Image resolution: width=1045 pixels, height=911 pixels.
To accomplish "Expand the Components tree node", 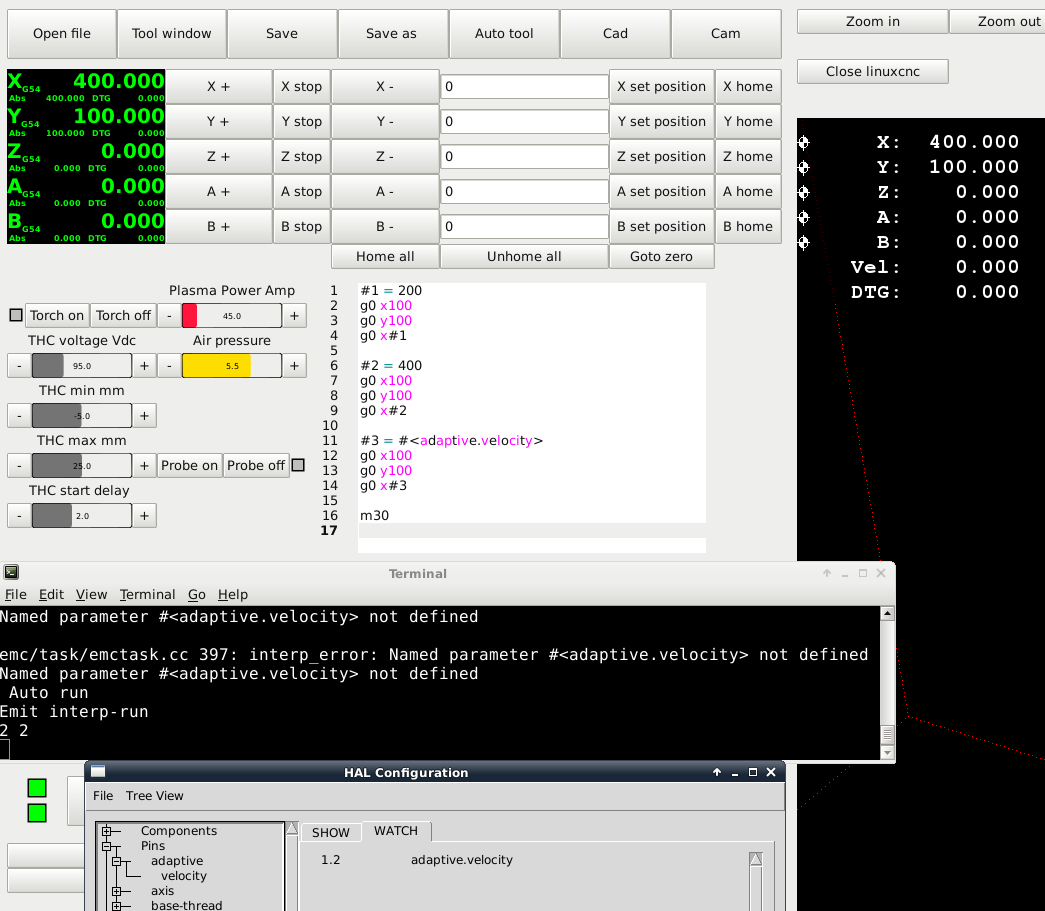I will (107, 831).
